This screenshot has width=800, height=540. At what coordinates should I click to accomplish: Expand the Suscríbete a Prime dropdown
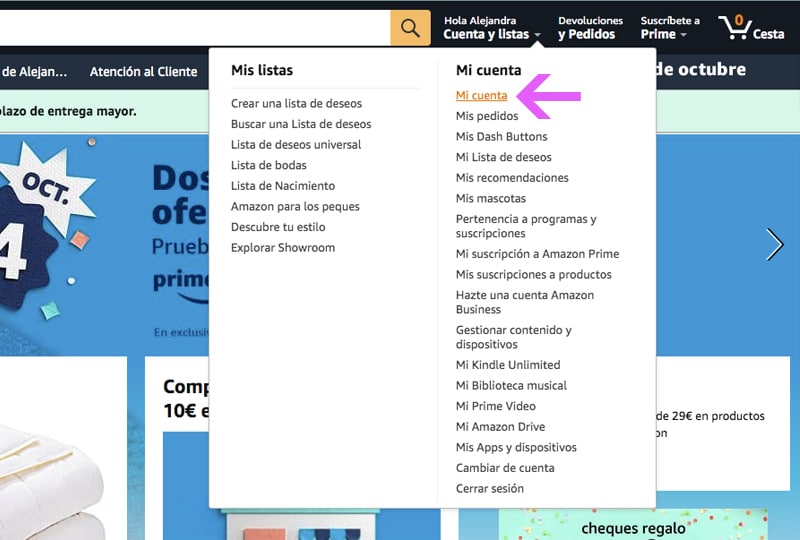[670, 28]
